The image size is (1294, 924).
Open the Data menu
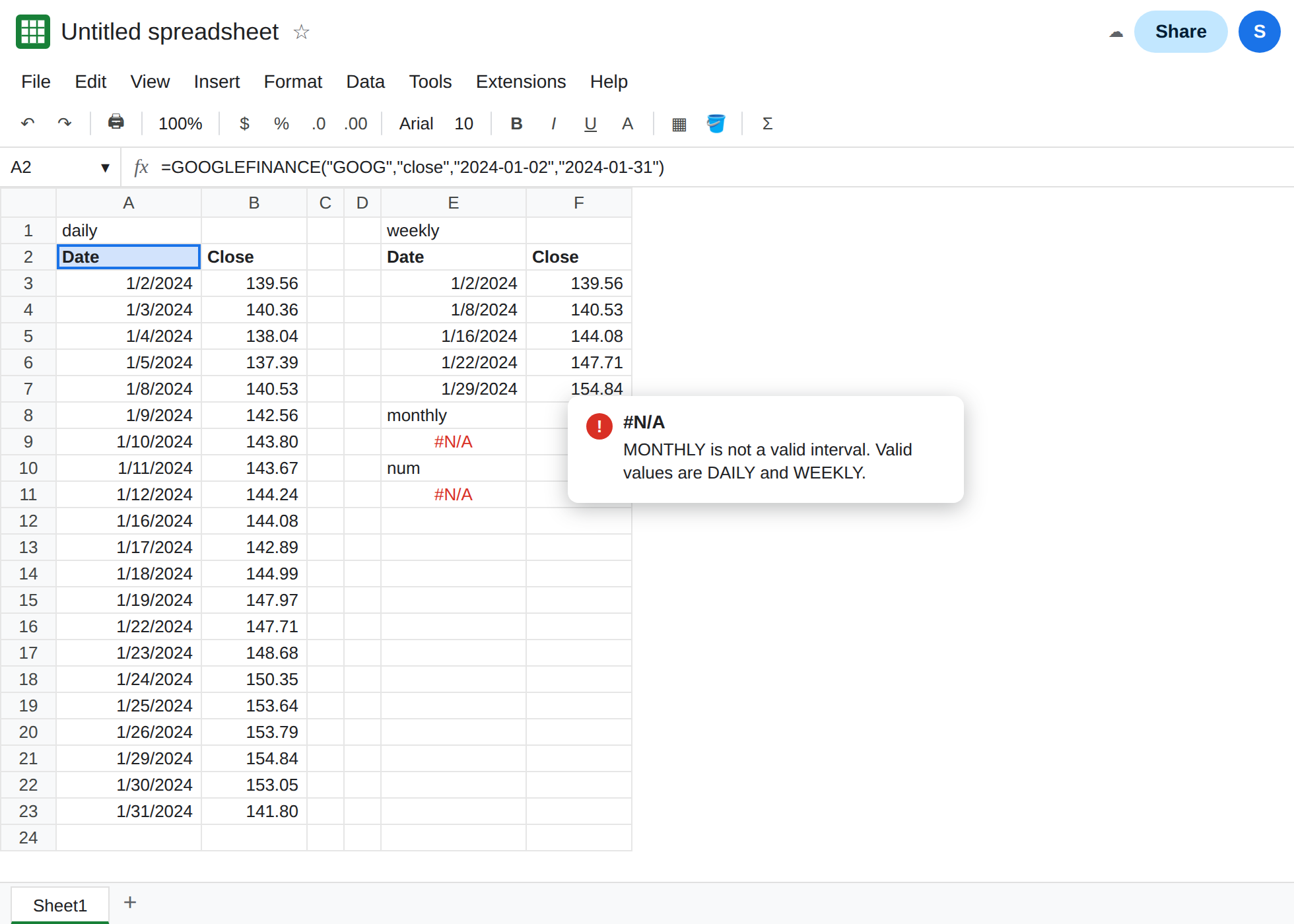[365, 81]
